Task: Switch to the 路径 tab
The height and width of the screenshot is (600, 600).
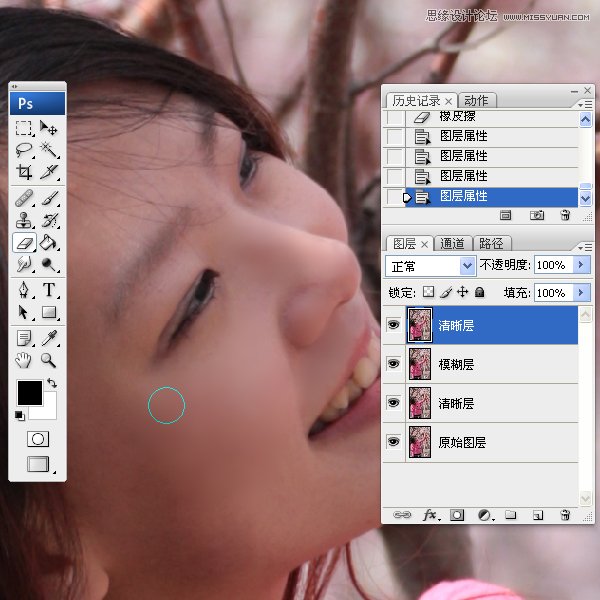Action: pos(491,243)
